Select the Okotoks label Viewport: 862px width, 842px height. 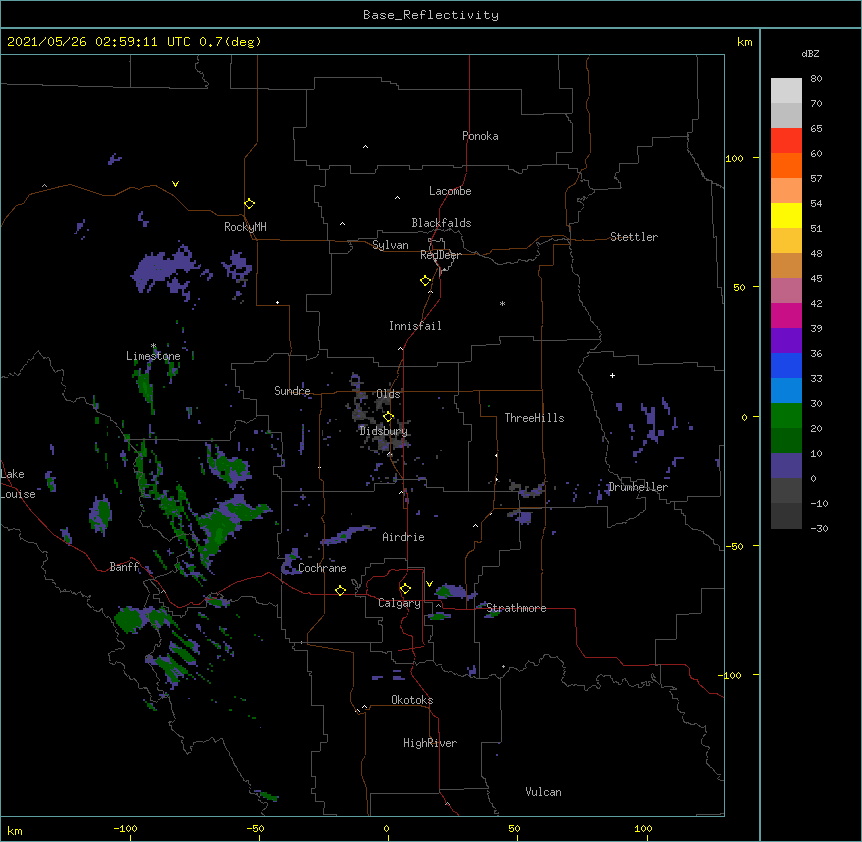click(x=412, y=700)
